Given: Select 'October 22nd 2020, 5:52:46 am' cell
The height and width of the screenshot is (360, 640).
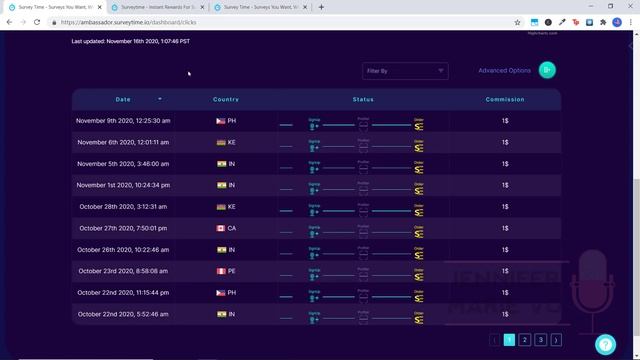Looking at the screenshot, I should (x=123, y=314).
